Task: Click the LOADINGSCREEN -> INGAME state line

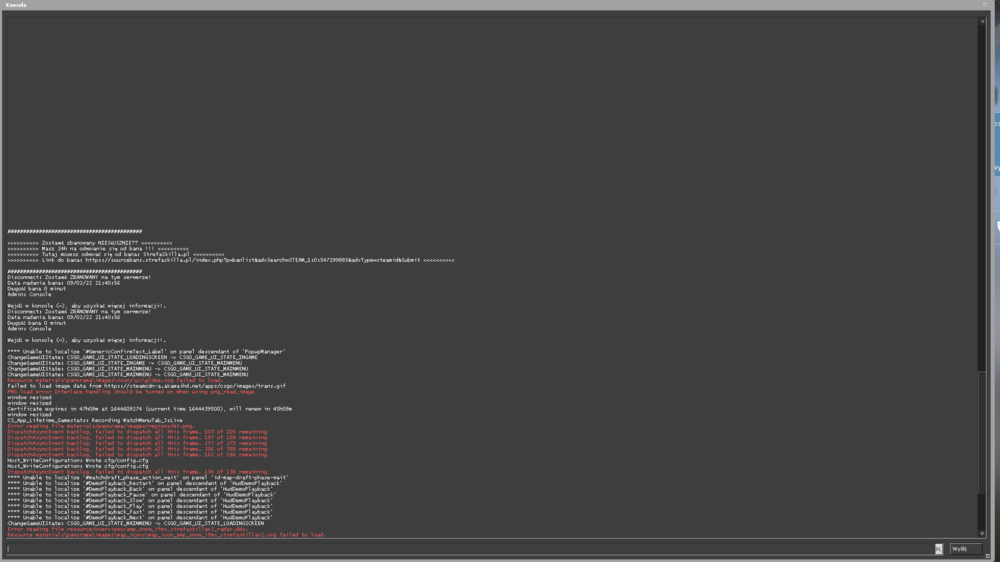Action: [x=133, y=357]
